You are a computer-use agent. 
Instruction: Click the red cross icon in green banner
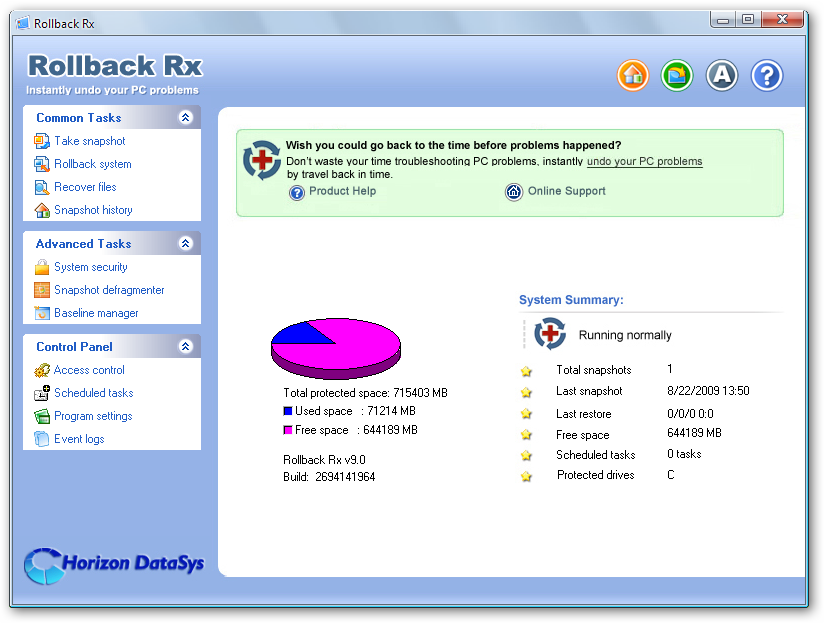(262, 160)
